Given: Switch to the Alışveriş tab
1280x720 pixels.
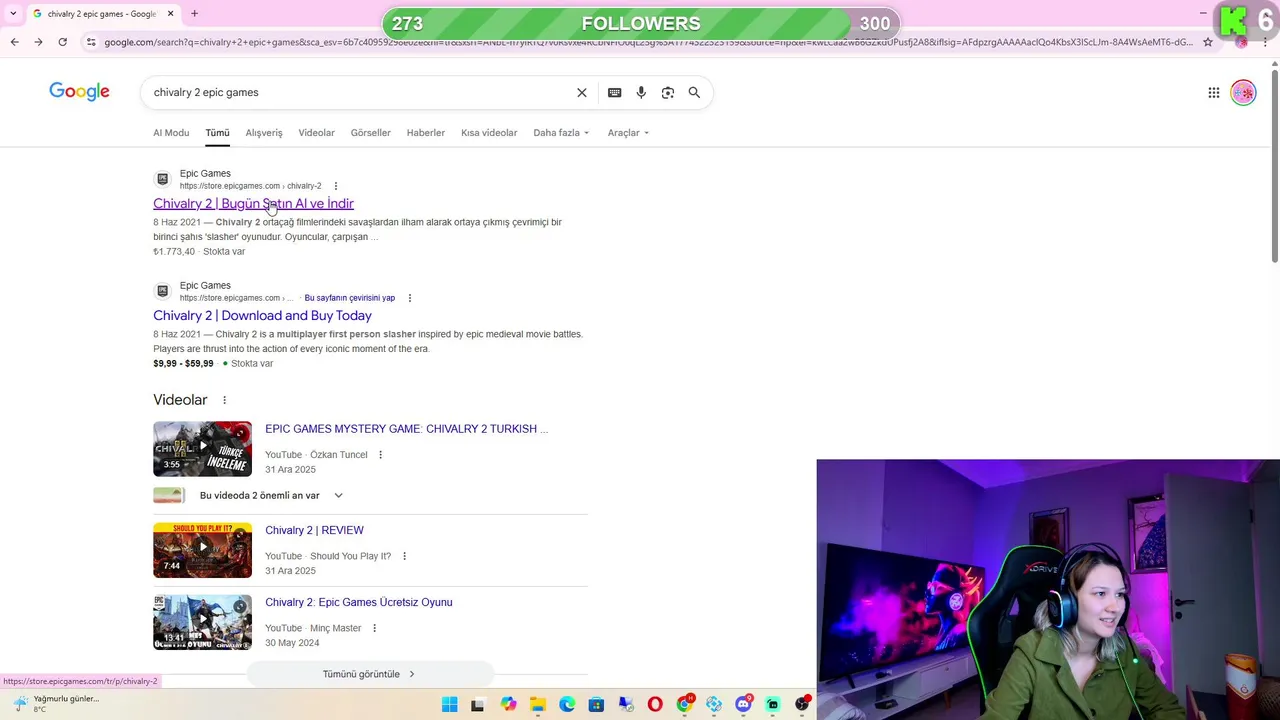Looking at the screenshot, I should [x=264, y=133].
